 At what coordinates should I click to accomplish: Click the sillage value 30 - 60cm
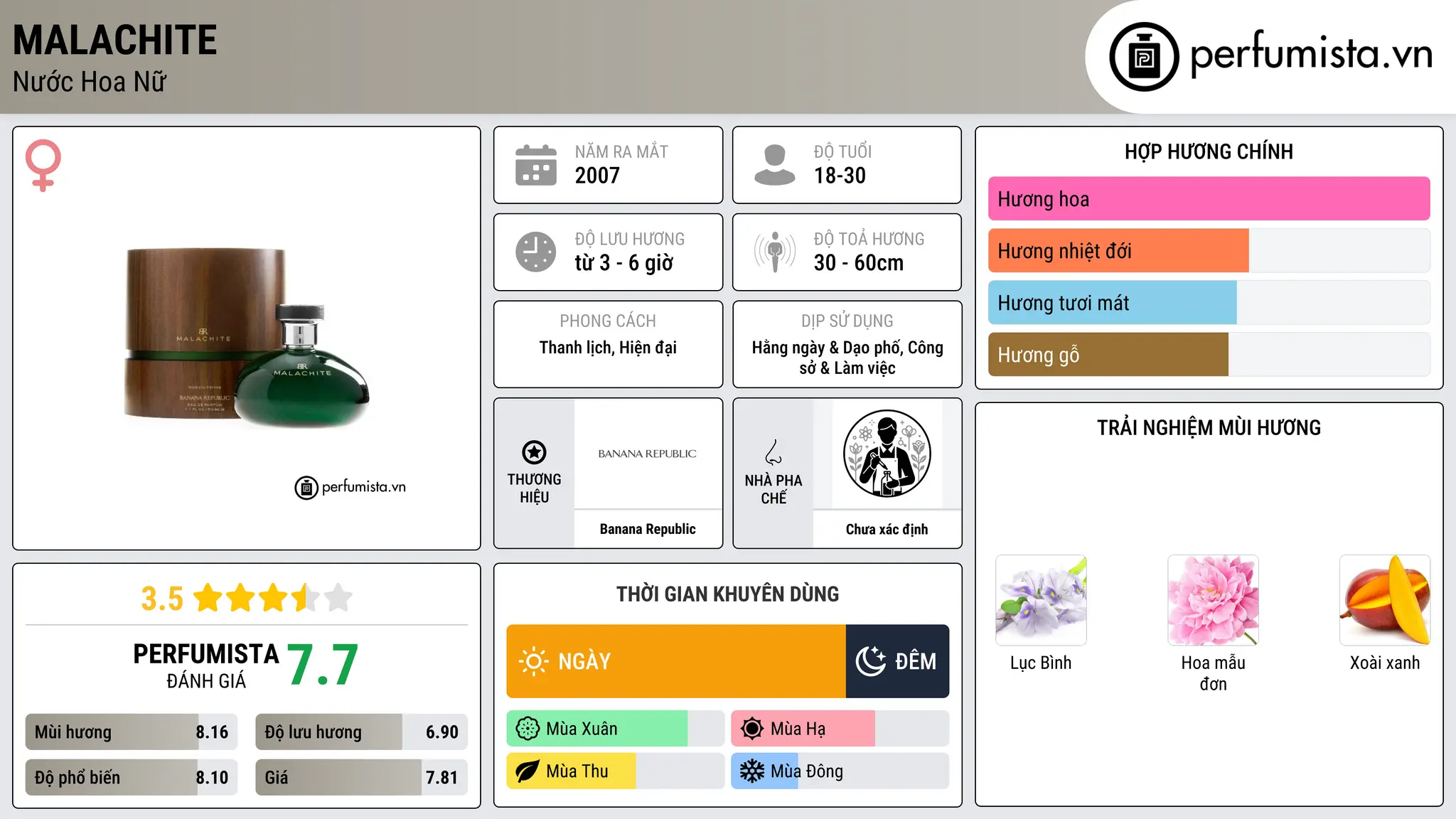[859, 263]
